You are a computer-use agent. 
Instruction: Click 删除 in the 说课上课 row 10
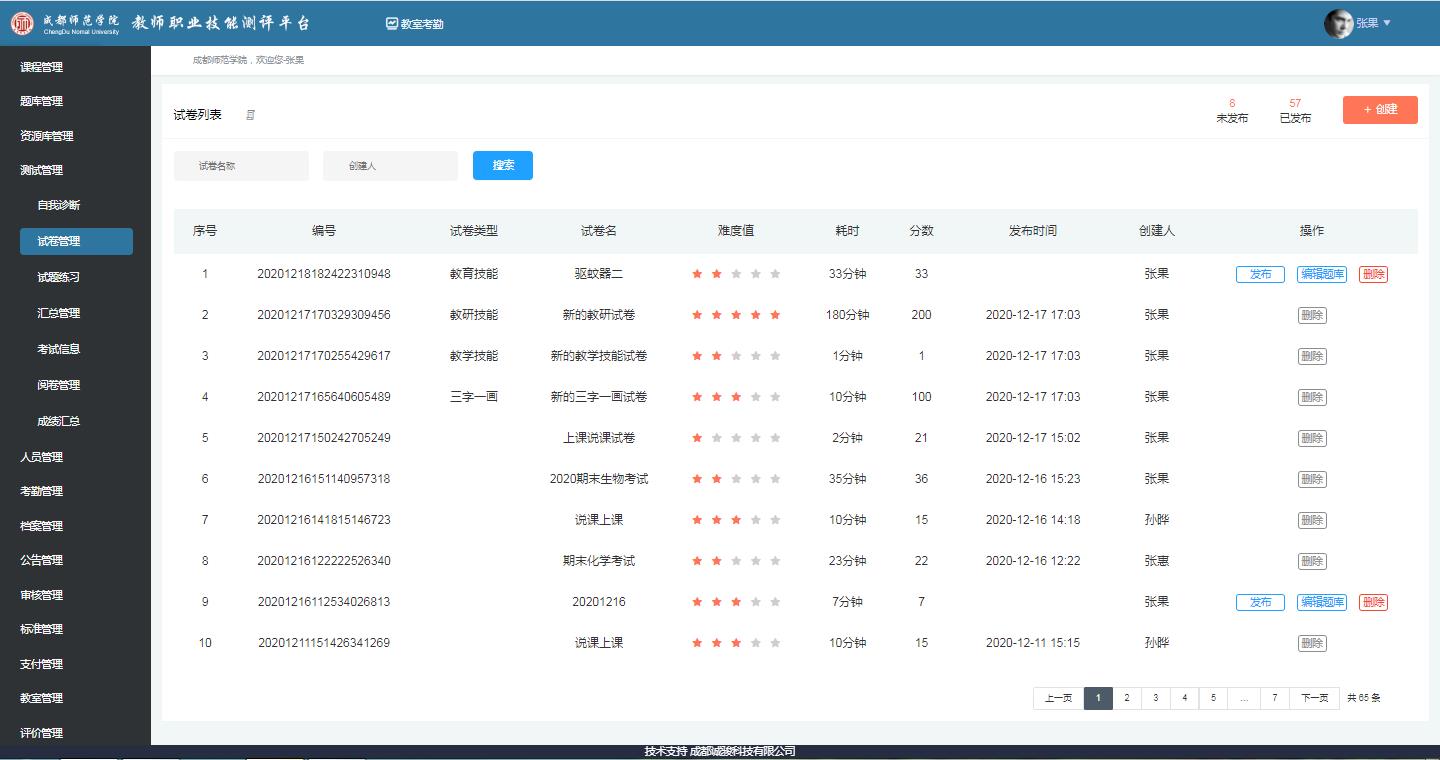1312,643
